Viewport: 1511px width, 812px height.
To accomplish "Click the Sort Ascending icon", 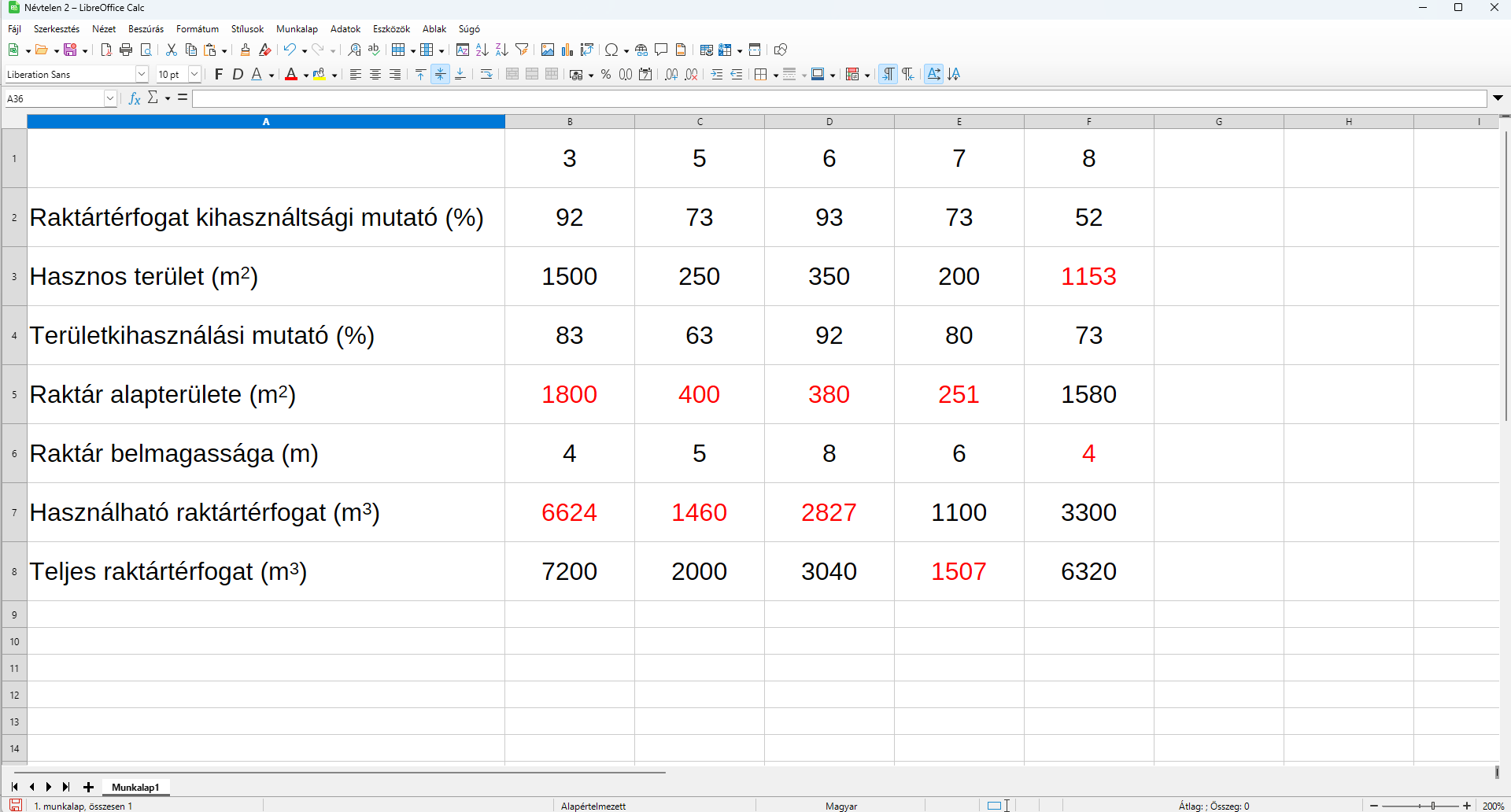I will [x=482, y=50].
